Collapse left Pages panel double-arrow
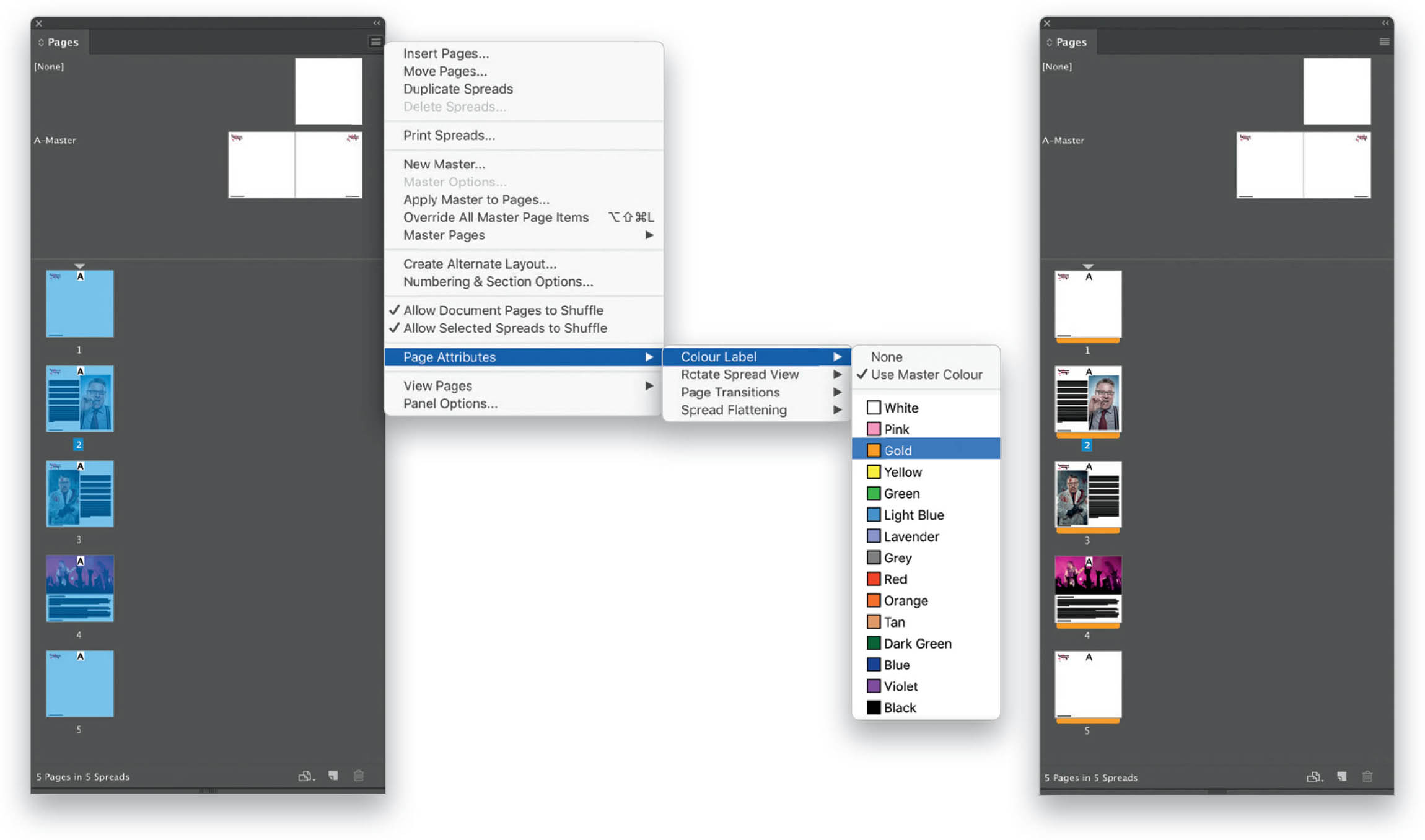The width and height of the screenshot is (1425, 840). pos(377,23)
